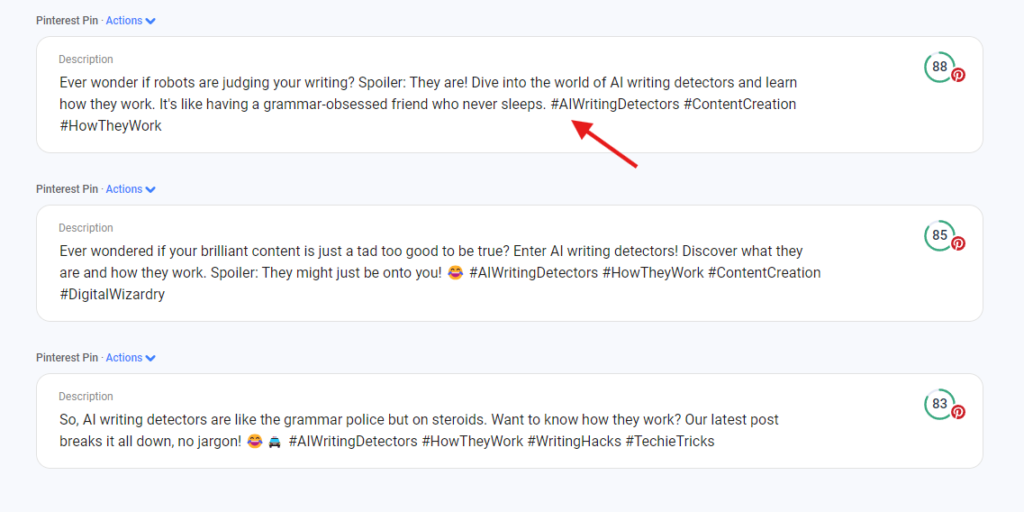The image size is (1024, 512).
Task: Click into the 'Ever wonder if robots' description
Action: (428, 104)
